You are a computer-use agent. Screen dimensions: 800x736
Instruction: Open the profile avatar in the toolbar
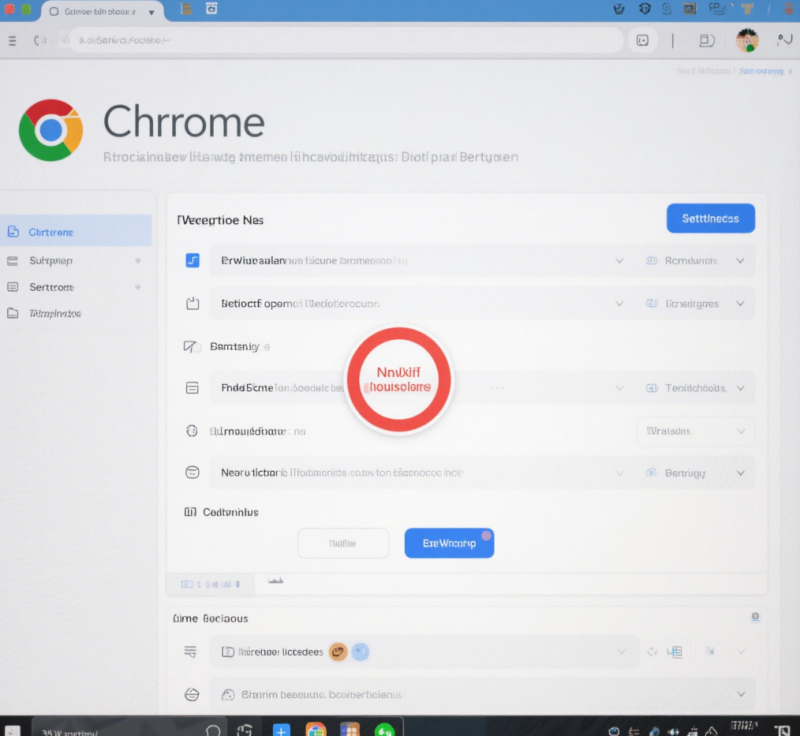pyautogui.click(x=747, y=40)
